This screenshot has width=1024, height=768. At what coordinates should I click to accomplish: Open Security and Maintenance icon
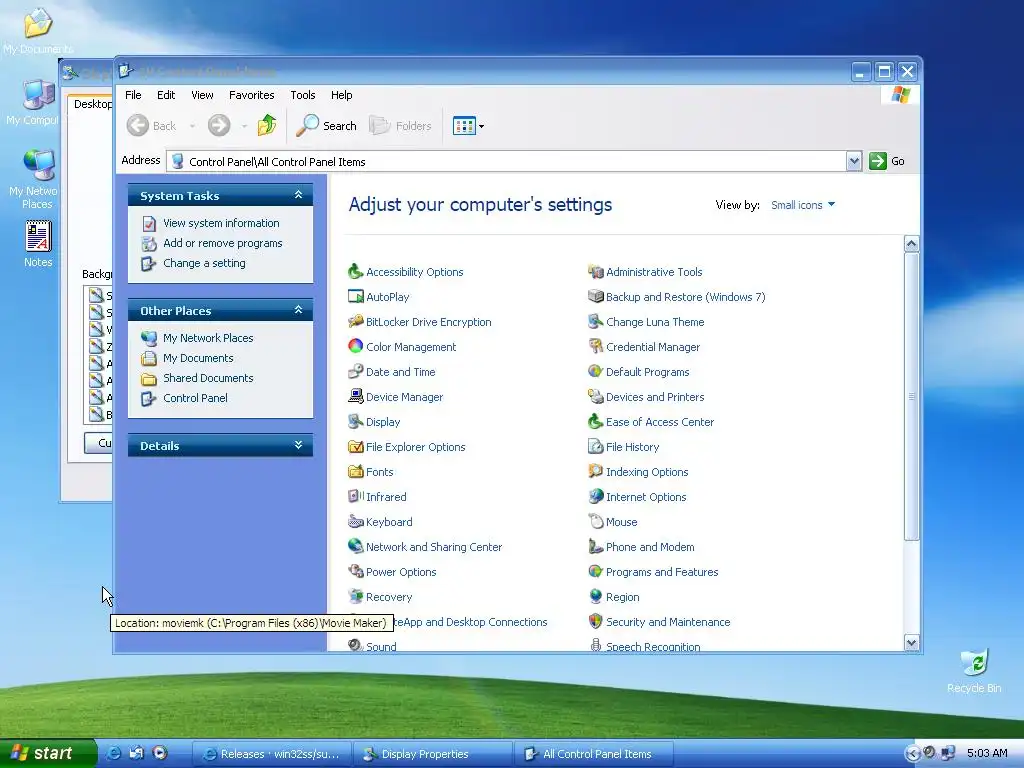click(596, 621)
